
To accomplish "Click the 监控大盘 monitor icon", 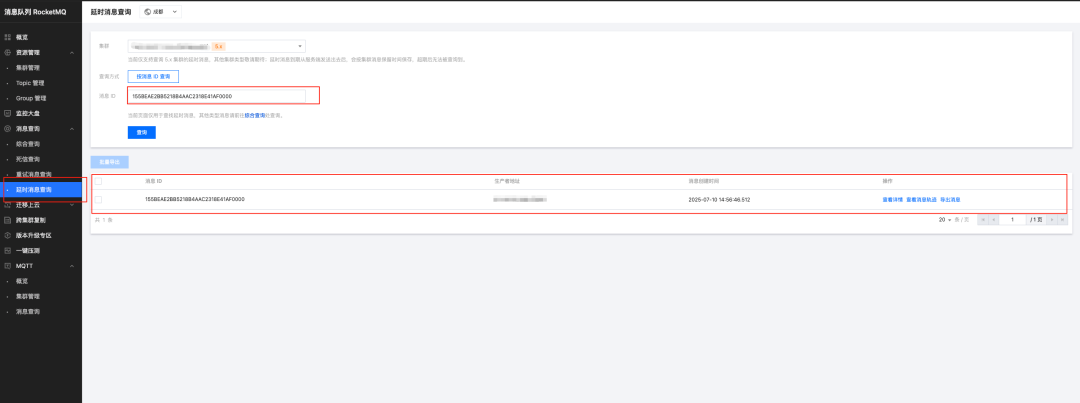I will 8,113.
